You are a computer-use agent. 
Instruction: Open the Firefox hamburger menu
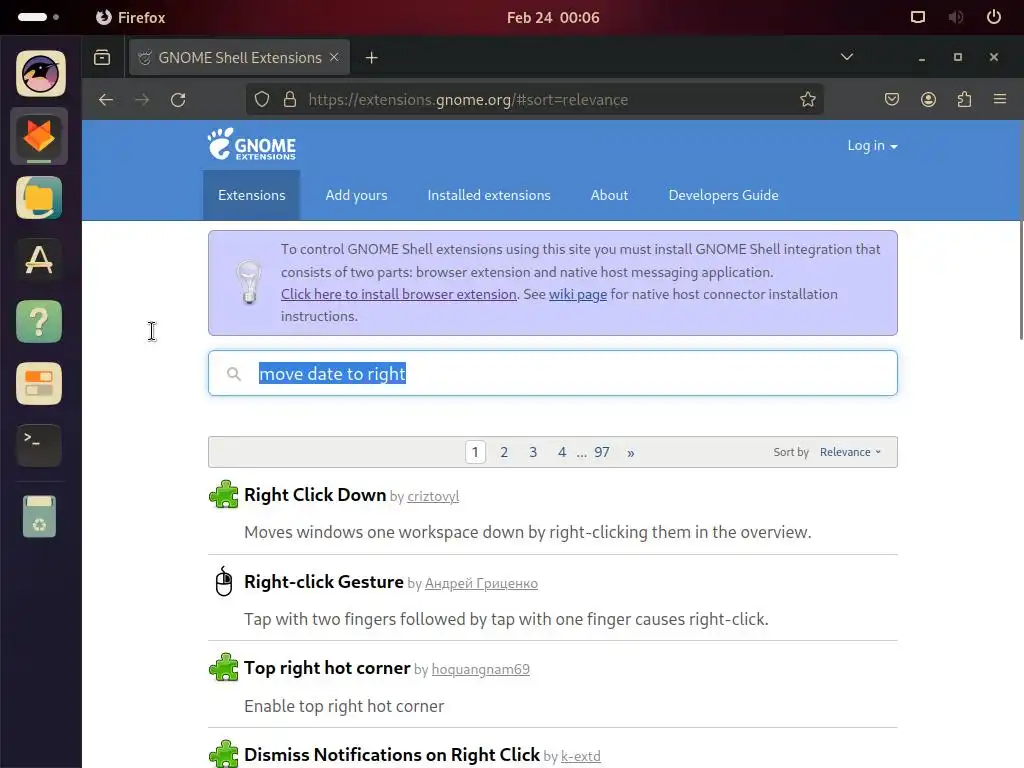[x=999, y=99]
